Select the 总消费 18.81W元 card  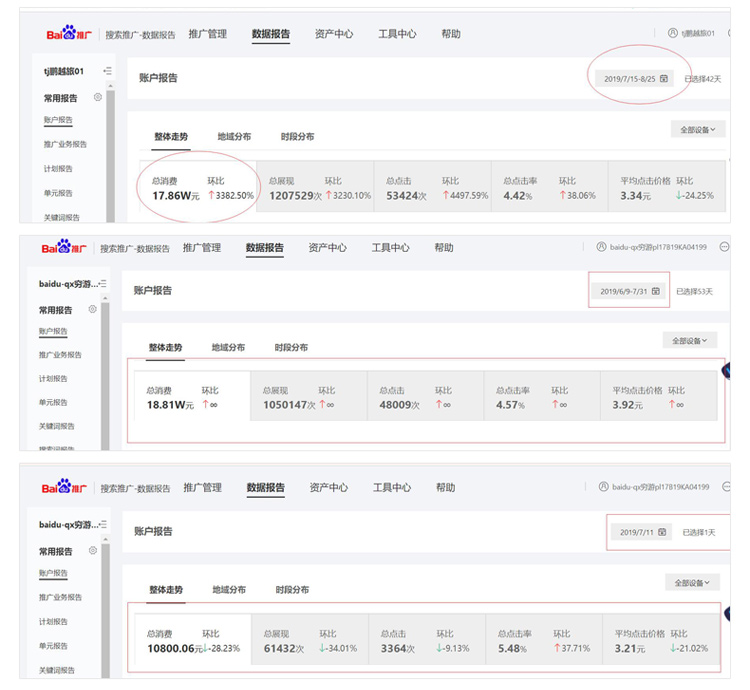click(192, 396)
